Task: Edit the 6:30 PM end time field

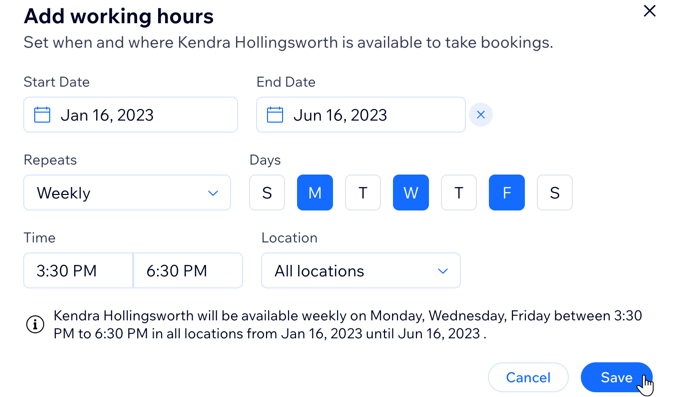Action: (188, 270)
